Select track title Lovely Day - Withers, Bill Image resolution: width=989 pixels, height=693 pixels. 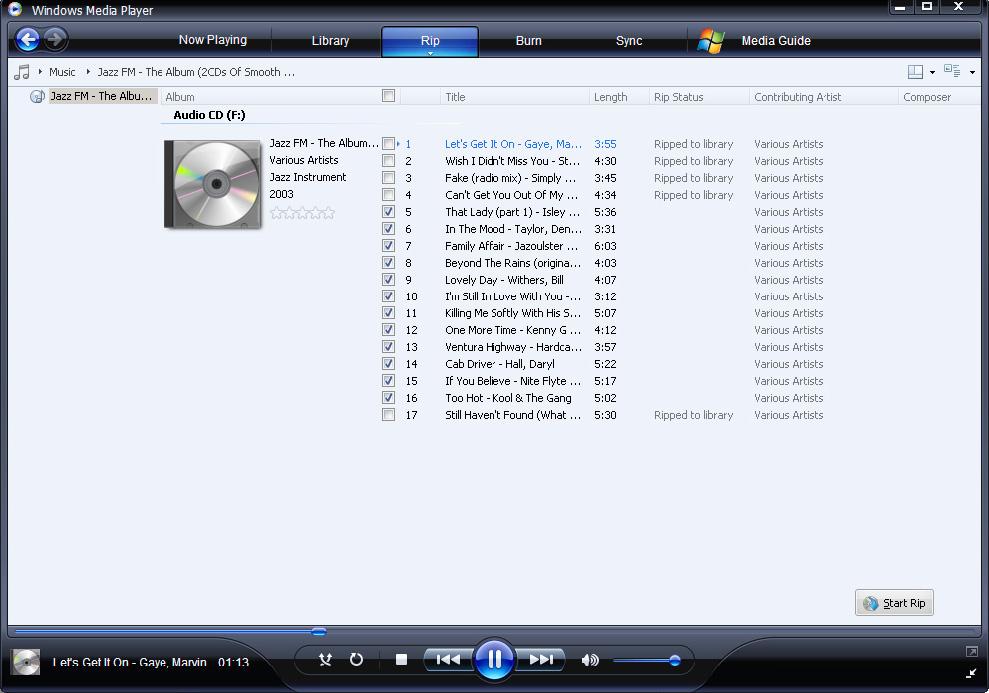click(504, 279)
